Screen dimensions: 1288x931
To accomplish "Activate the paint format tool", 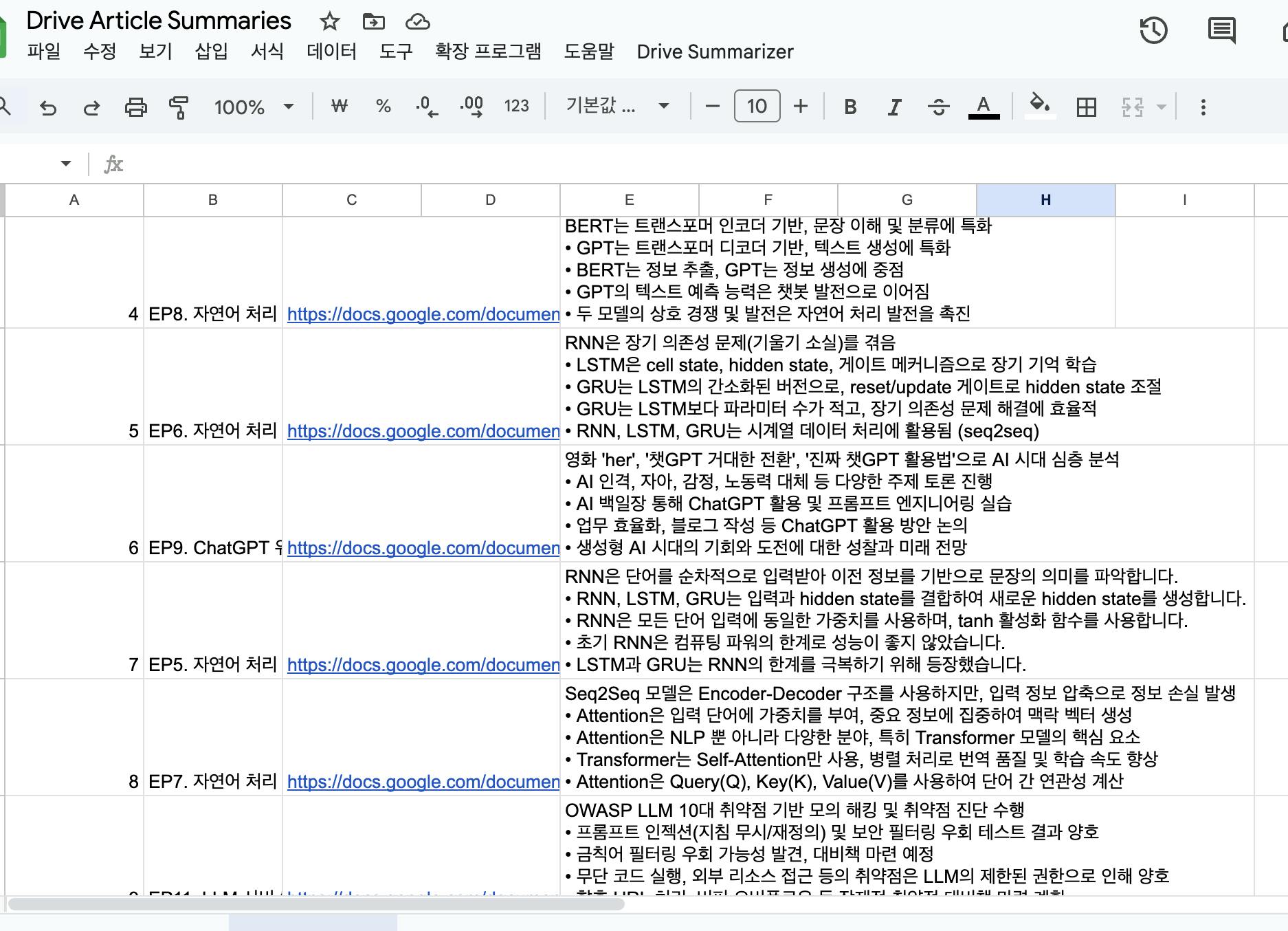I will click(179, 107).
